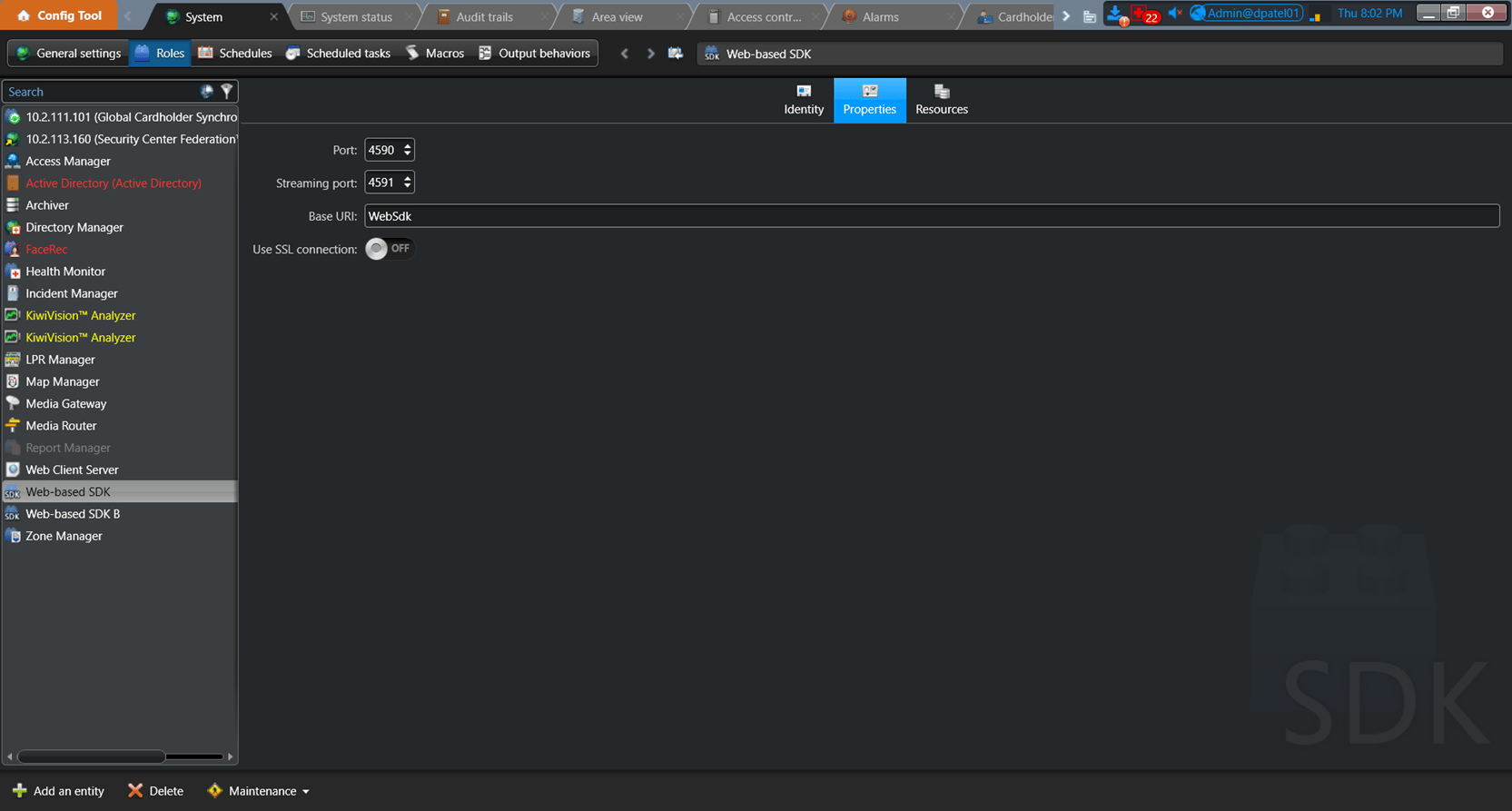1512x811 pixels.
Task: Toggle the muted speaker icon
Action: 1175,13
